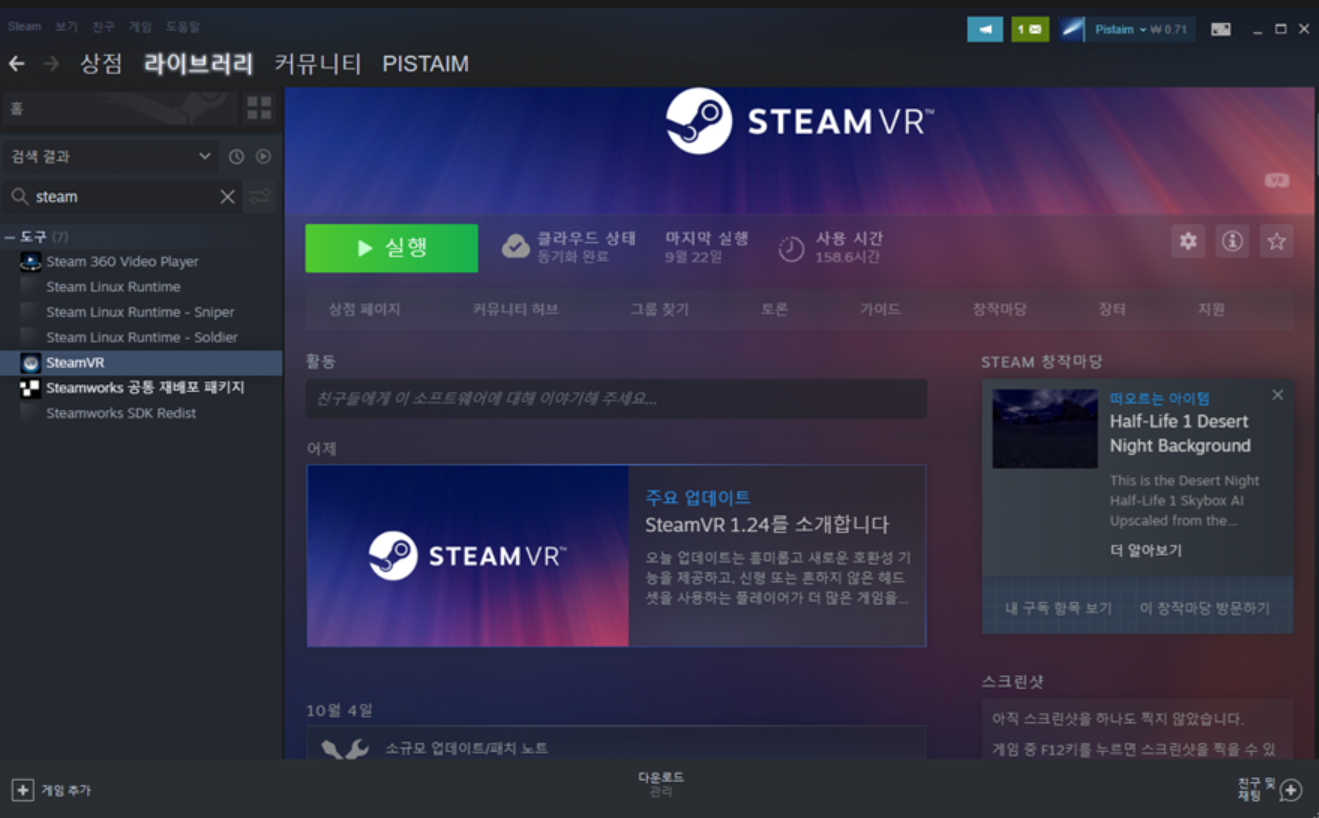Switch to the 커뮤니티 허브 tab
Image resolution: width=1319 pixels, height=818 pixels.
[515, 310]
